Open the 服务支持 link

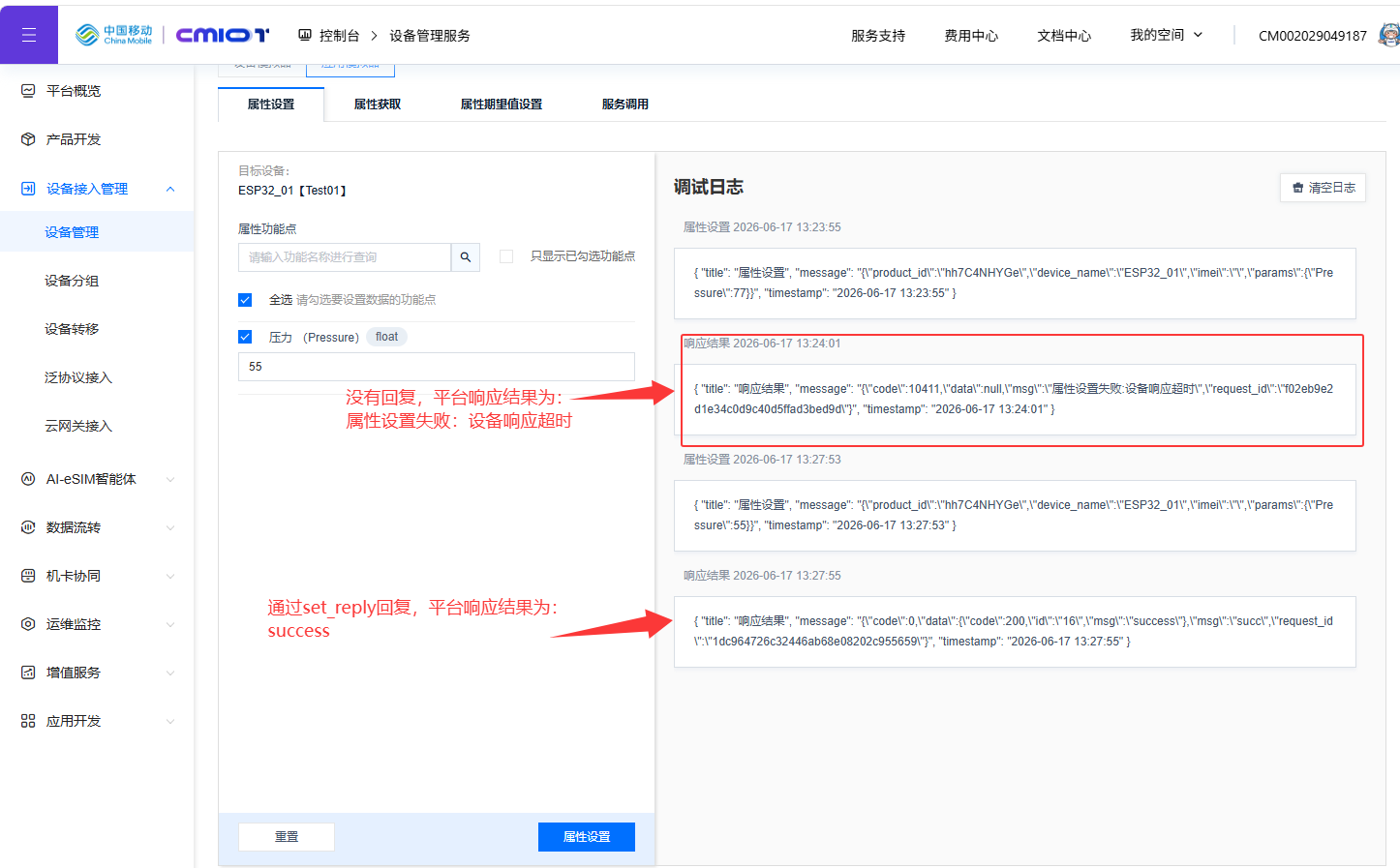click(878, 36)
